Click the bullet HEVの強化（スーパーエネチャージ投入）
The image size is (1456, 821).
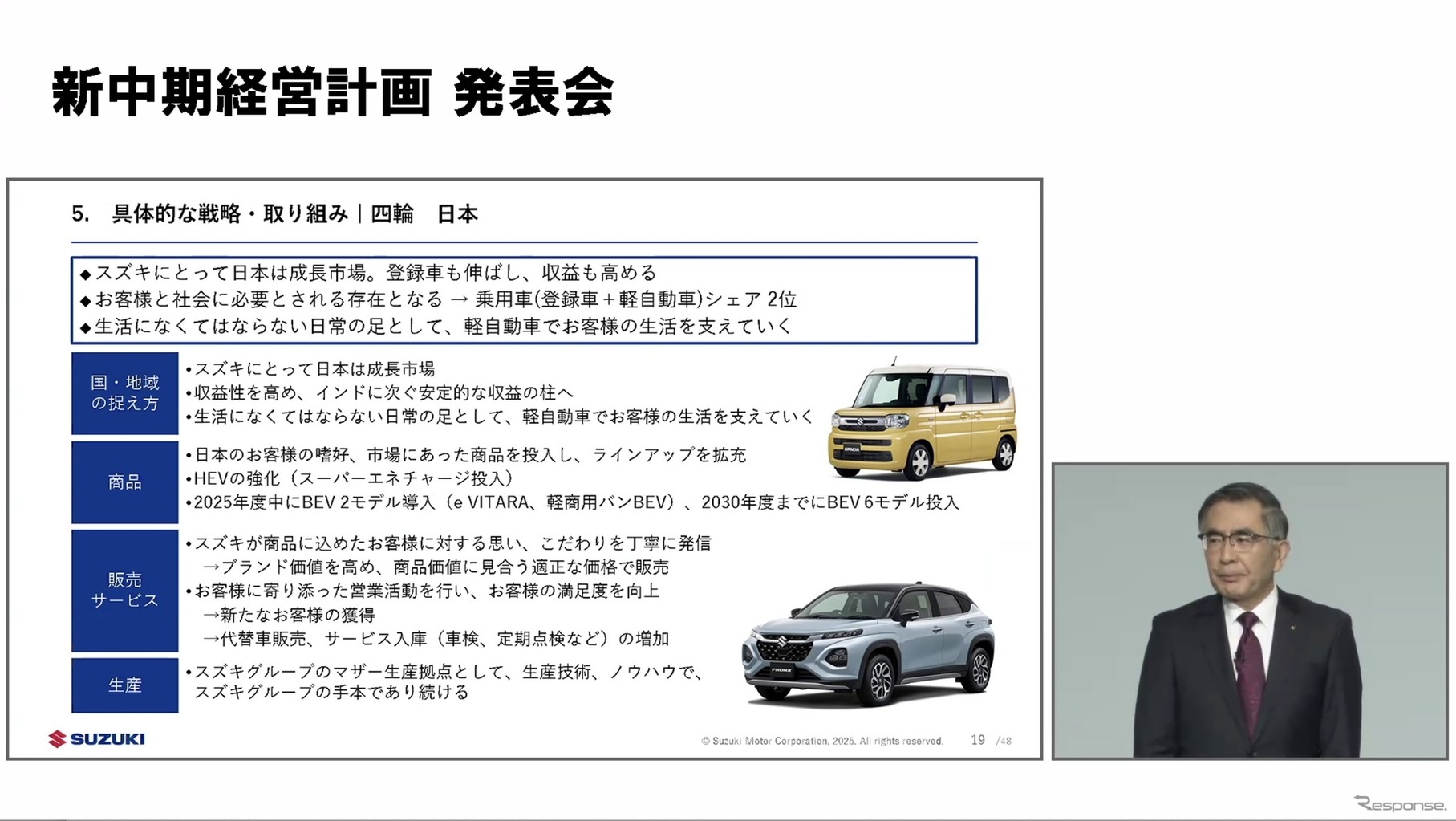[x=350, y=478]
